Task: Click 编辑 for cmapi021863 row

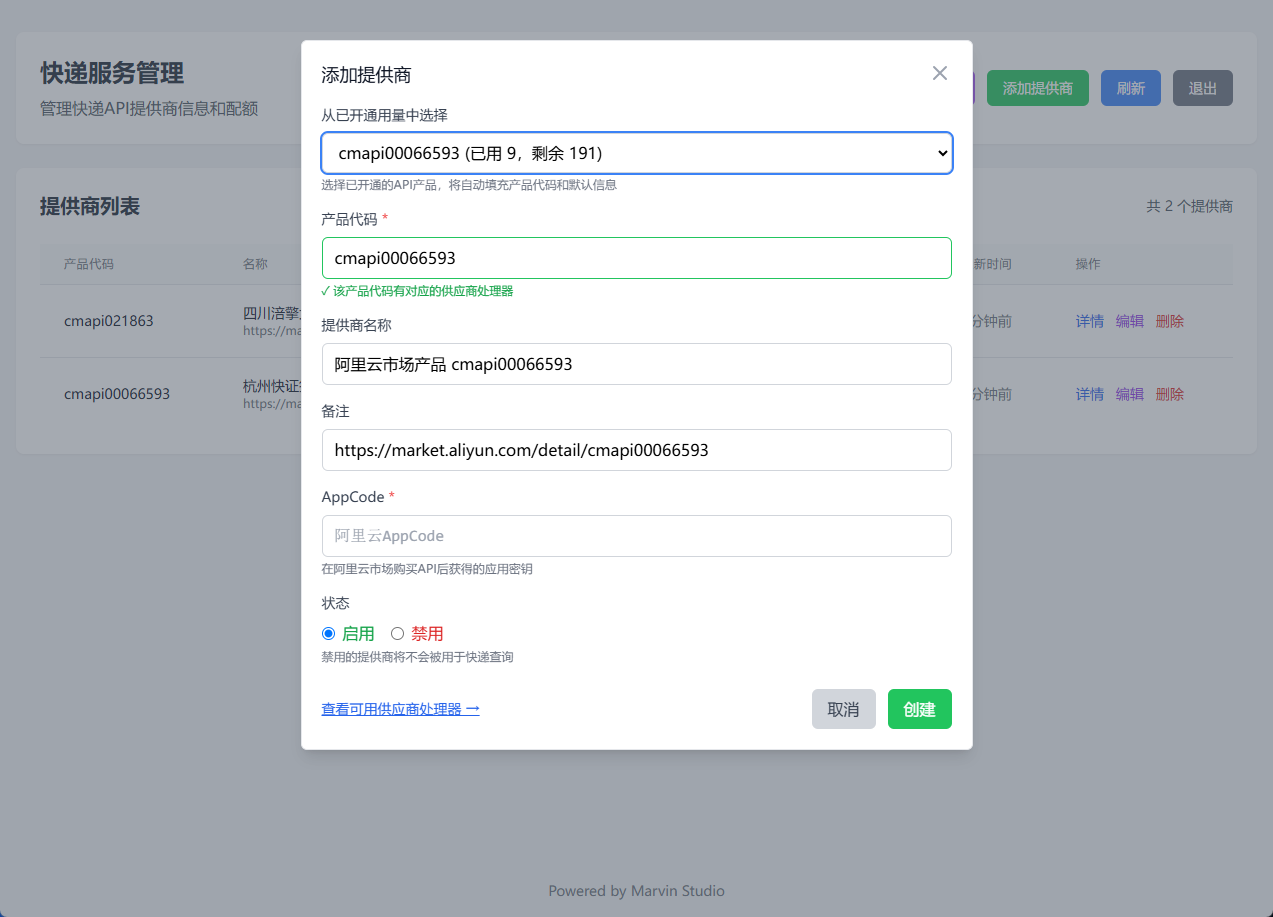Action: (x=1129, y=321)
